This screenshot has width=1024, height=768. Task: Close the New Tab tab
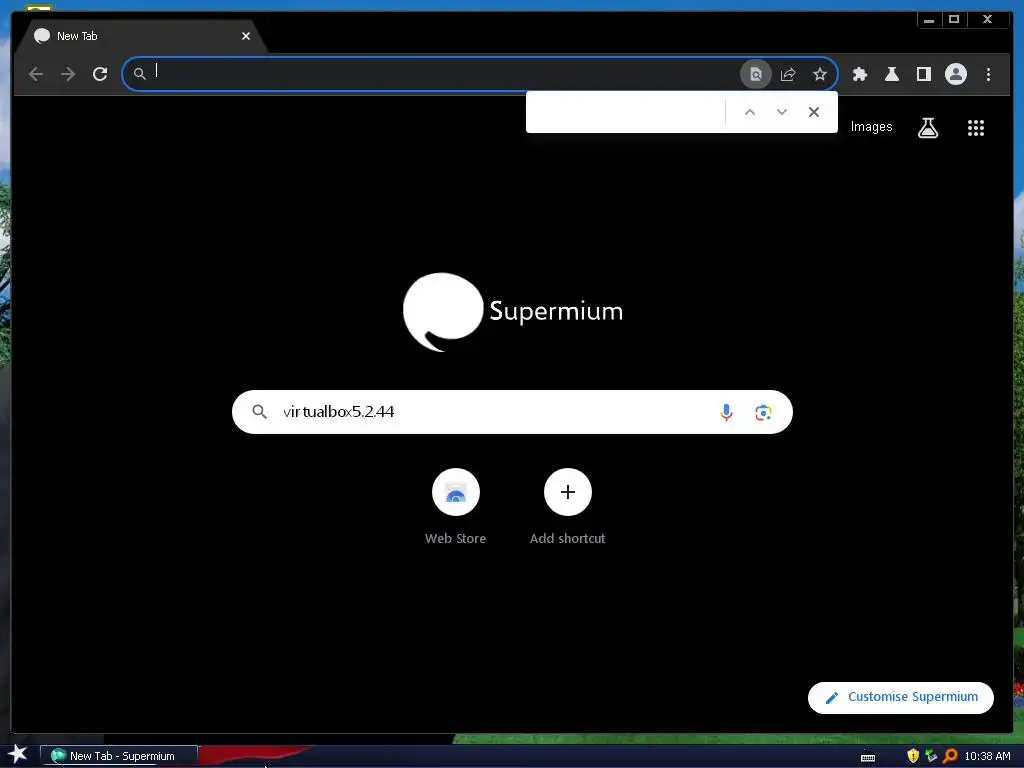click(246, 37)
